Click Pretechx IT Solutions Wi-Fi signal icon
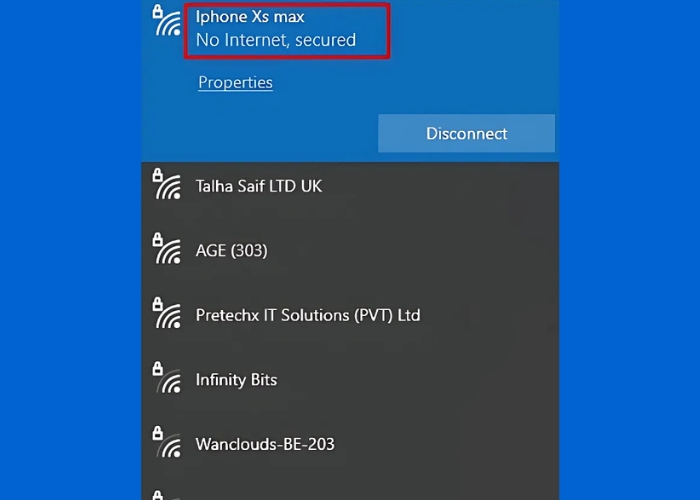This screenshot has width=700, height=500. click(x=166, y=315)
